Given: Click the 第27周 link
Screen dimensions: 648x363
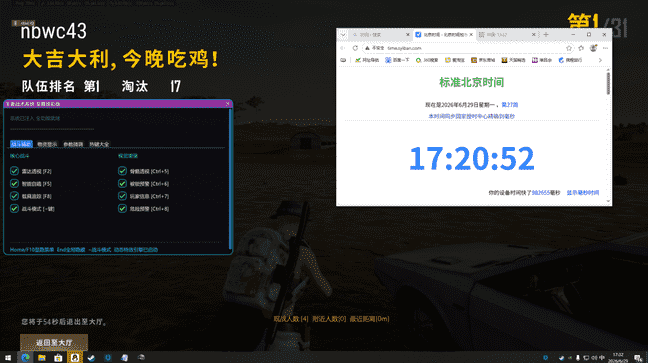Looking at the screenshot, I should 510,105.
